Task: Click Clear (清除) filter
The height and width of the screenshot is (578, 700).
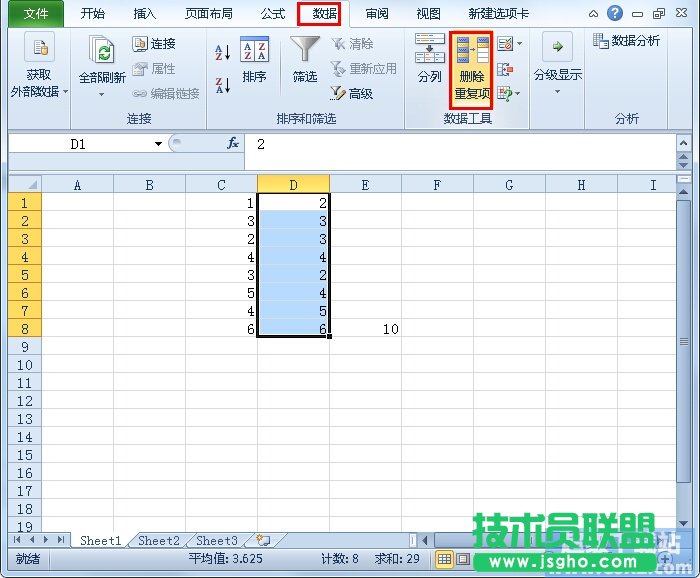Action: click(352, 44)
